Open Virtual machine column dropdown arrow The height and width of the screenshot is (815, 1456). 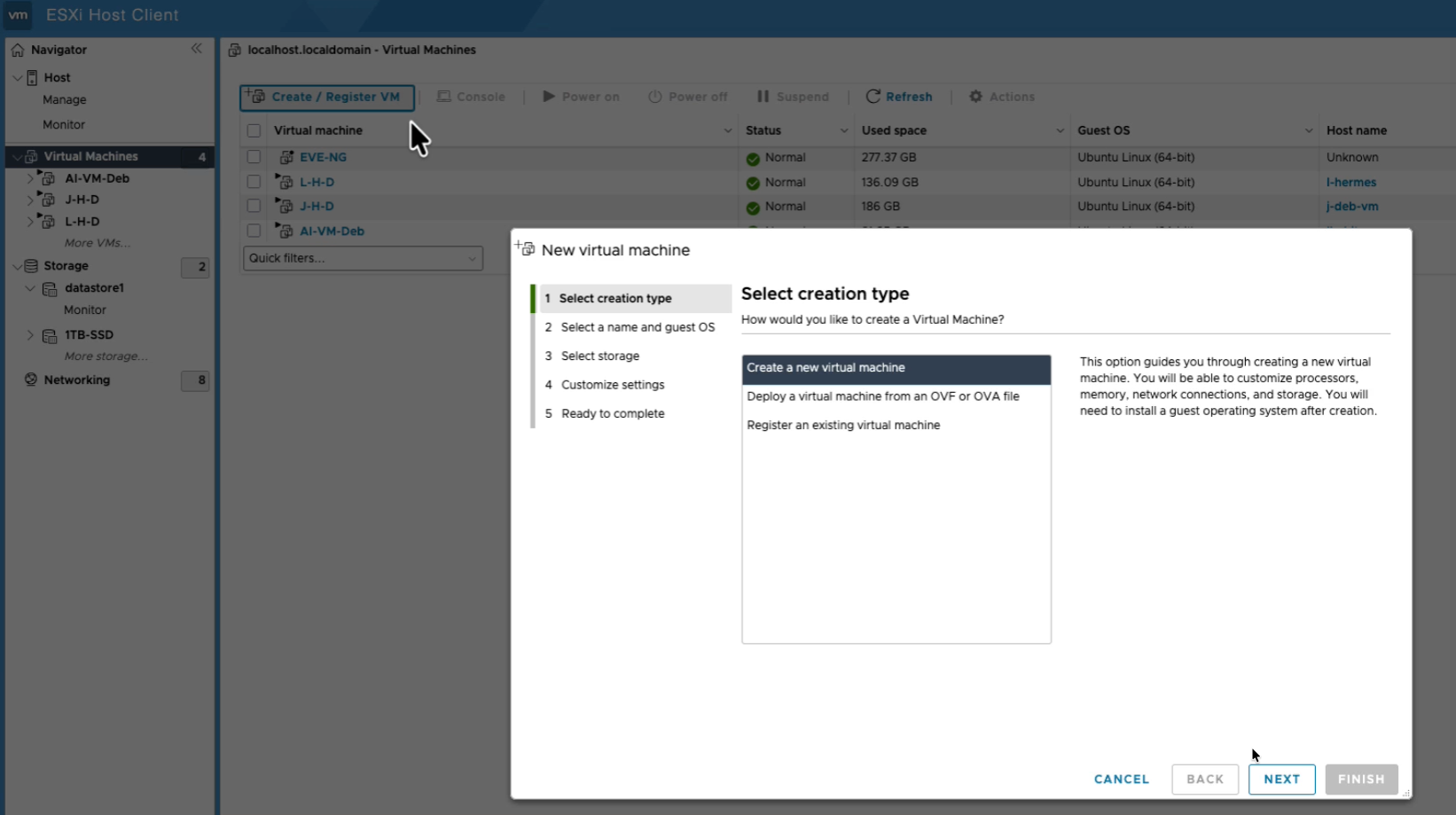(x=728, y=131)
